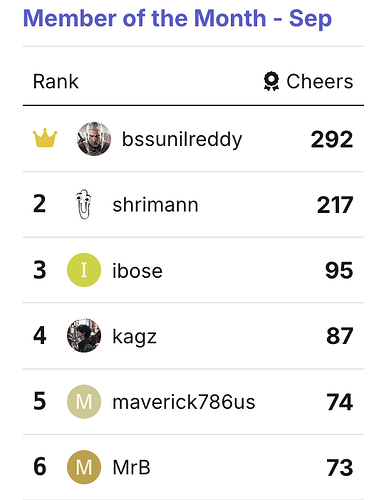Click the Member of the Month heading
This screenshot has width=388, height=500.
(x=177, y=18)
